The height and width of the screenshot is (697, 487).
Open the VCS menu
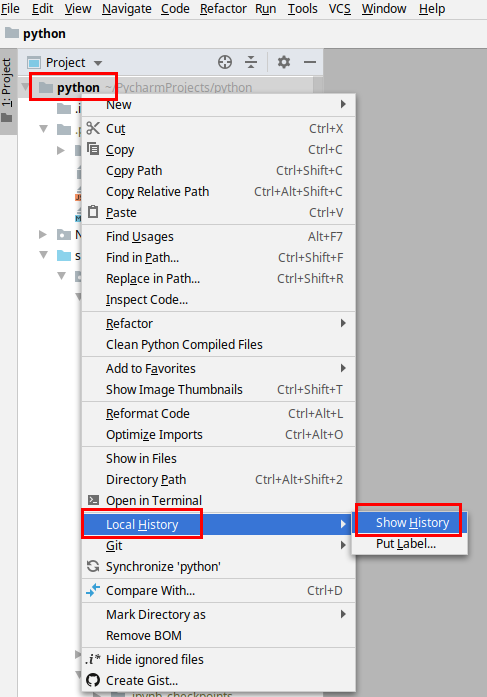click(x=339, y=9)
